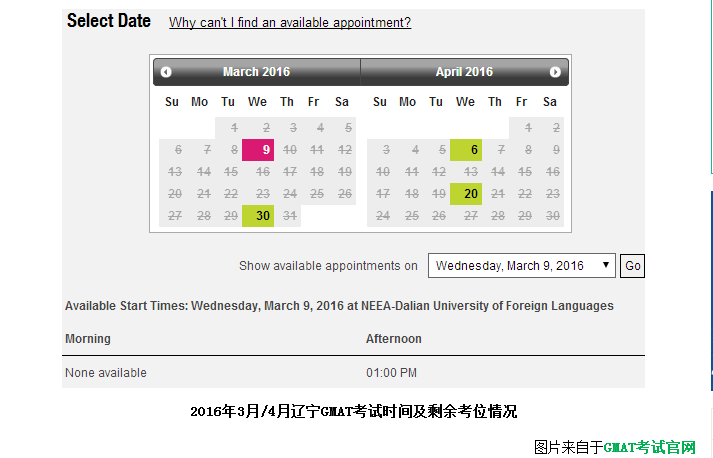Choose the 01:00 PM afternoon start time

tap(391, 373)
